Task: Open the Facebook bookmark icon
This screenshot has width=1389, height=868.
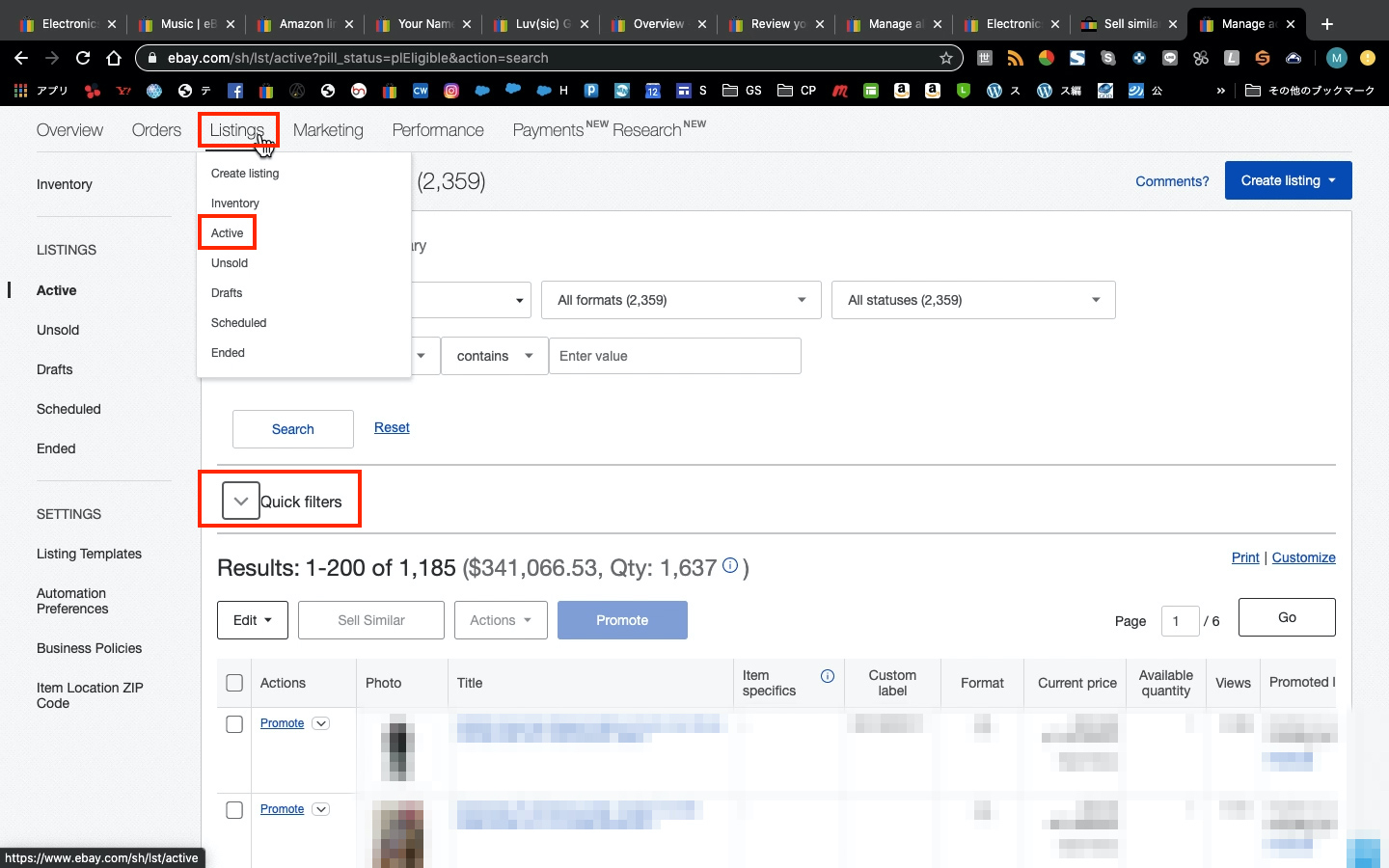Action: [x=234, y=91]
